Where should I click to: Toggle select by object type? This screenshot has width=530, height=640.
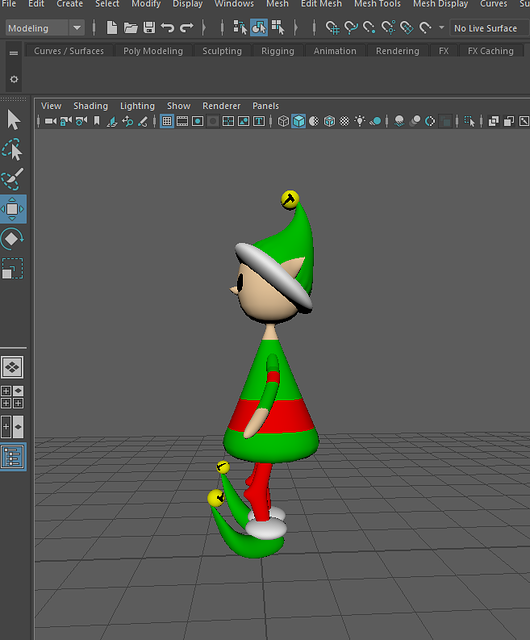click(259, 28)
